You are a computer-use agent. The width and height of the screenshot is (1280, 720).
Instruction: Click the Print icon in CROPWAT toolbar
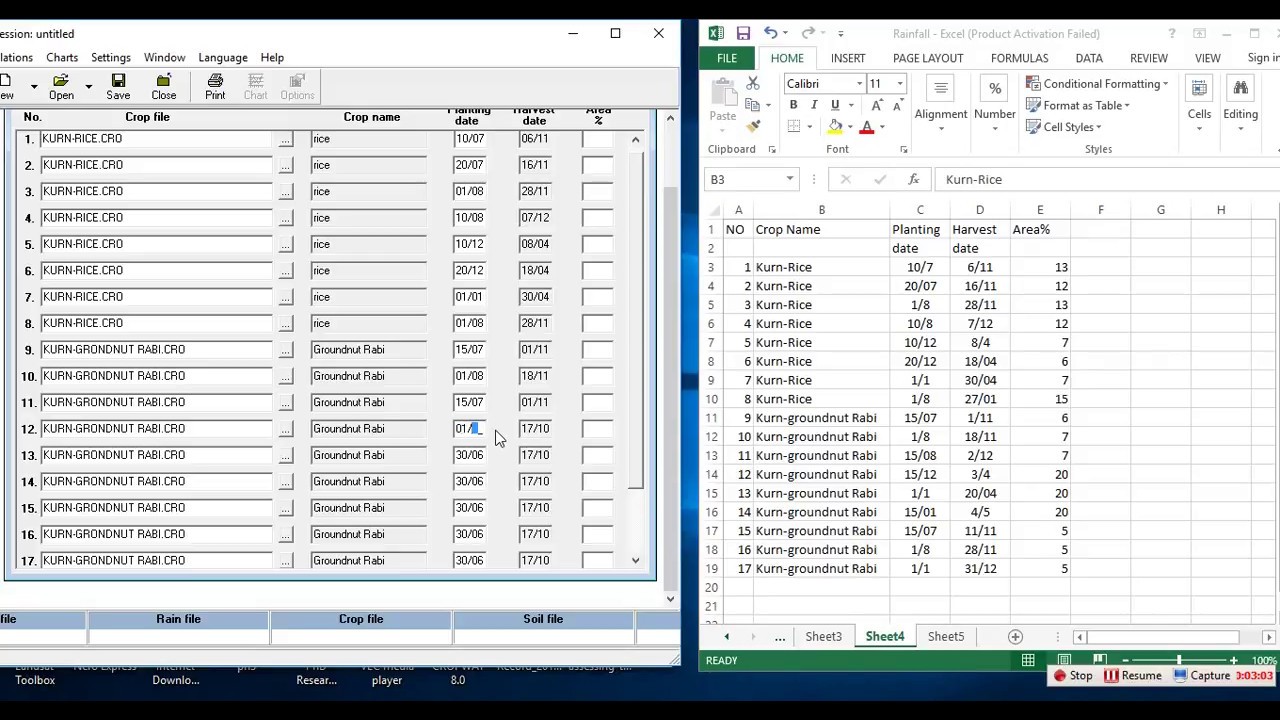pos(215,81)
